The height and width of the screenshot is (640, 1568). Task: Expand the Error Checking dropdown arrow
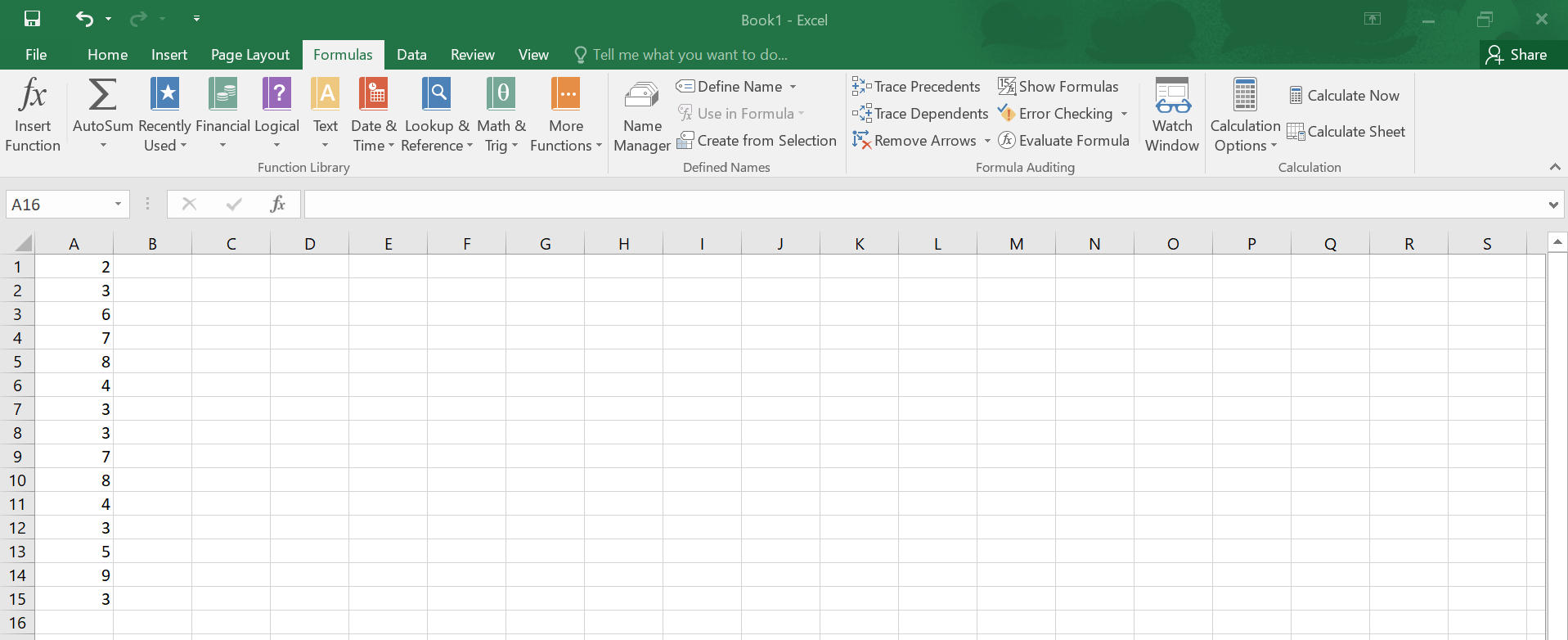1124,114
